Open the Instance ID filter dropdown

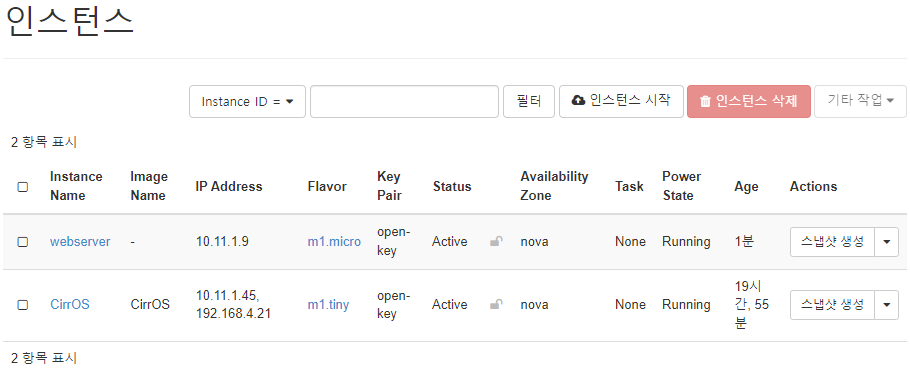click(247, 102)
